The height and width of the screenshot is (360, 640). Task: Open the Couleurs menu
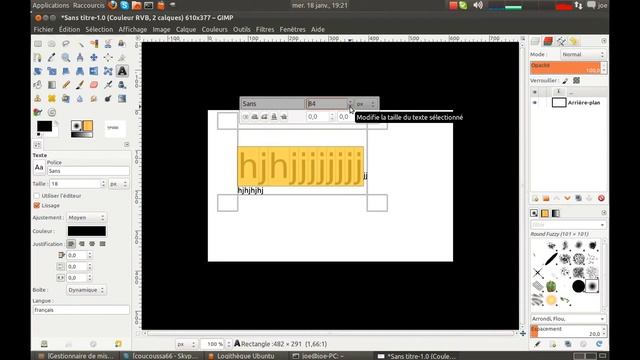click(x=214, y=29)
